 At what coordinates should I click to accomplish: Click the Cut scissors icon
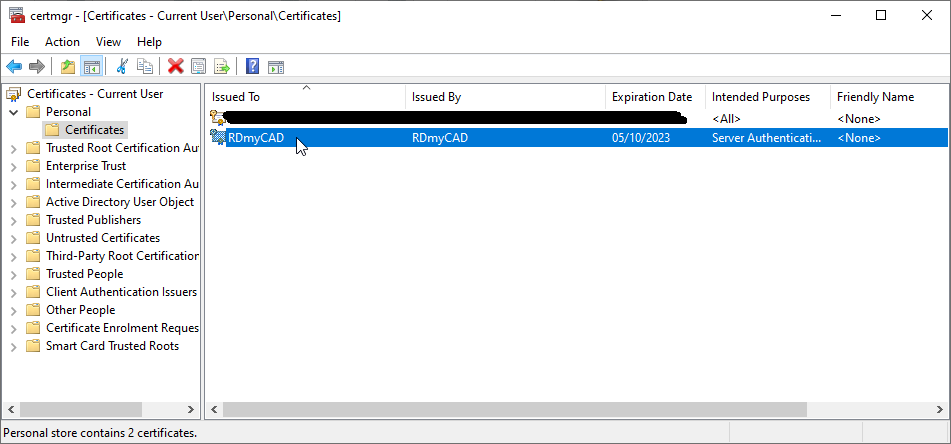[122, 66]
